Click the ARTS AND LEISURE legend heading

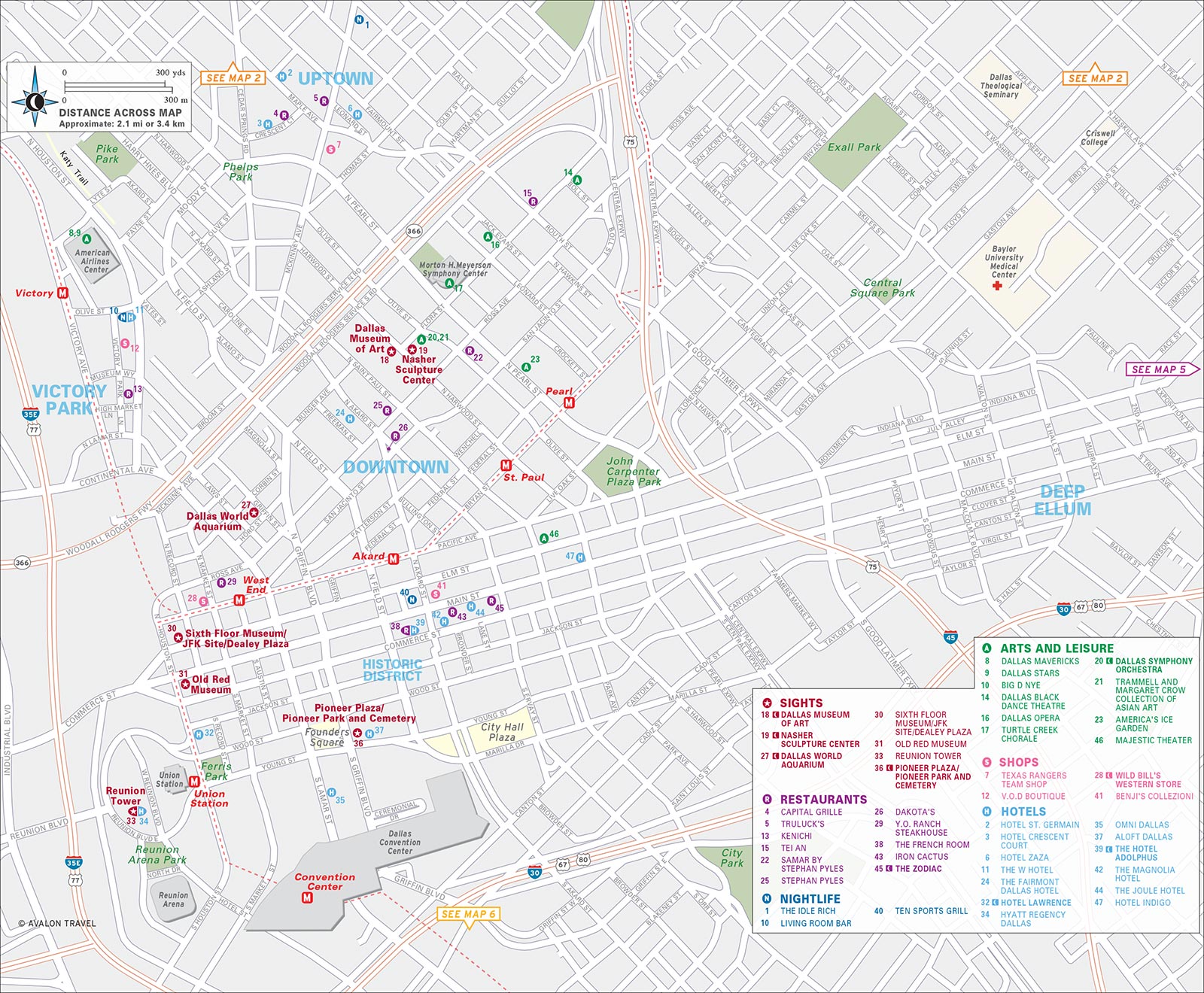point(1057,648)
